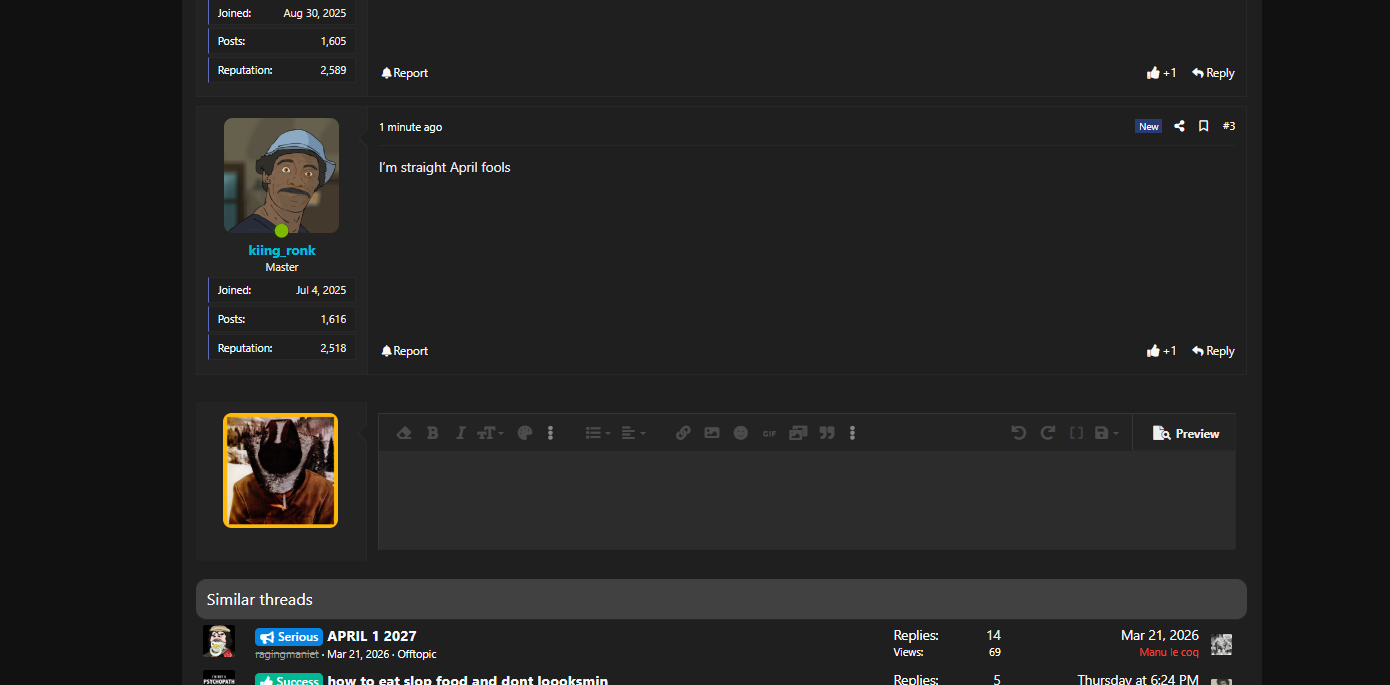Select the remove formatting eraser tool

click(x=404, y=433)
